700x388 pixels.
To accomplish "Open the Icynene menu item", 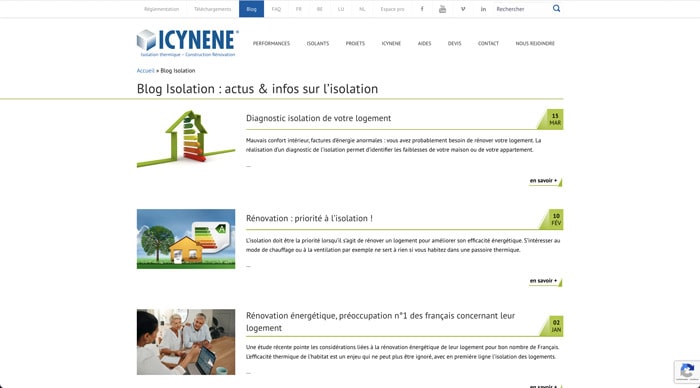I will pos(391,43).
